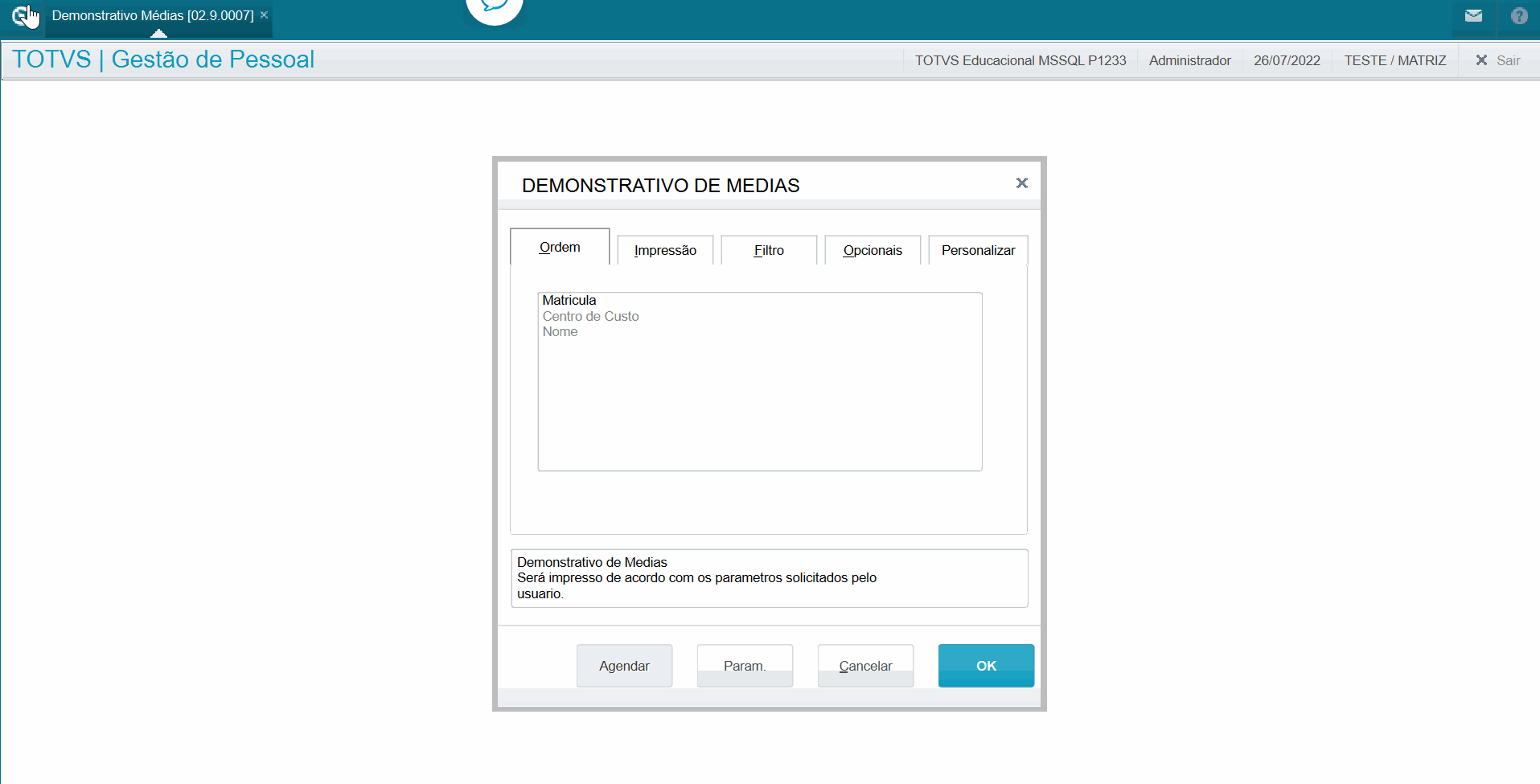Select Nome in the order list
Image resolution: width=1540 pixels, height=784 pixels.
click(x=560, y=331)
